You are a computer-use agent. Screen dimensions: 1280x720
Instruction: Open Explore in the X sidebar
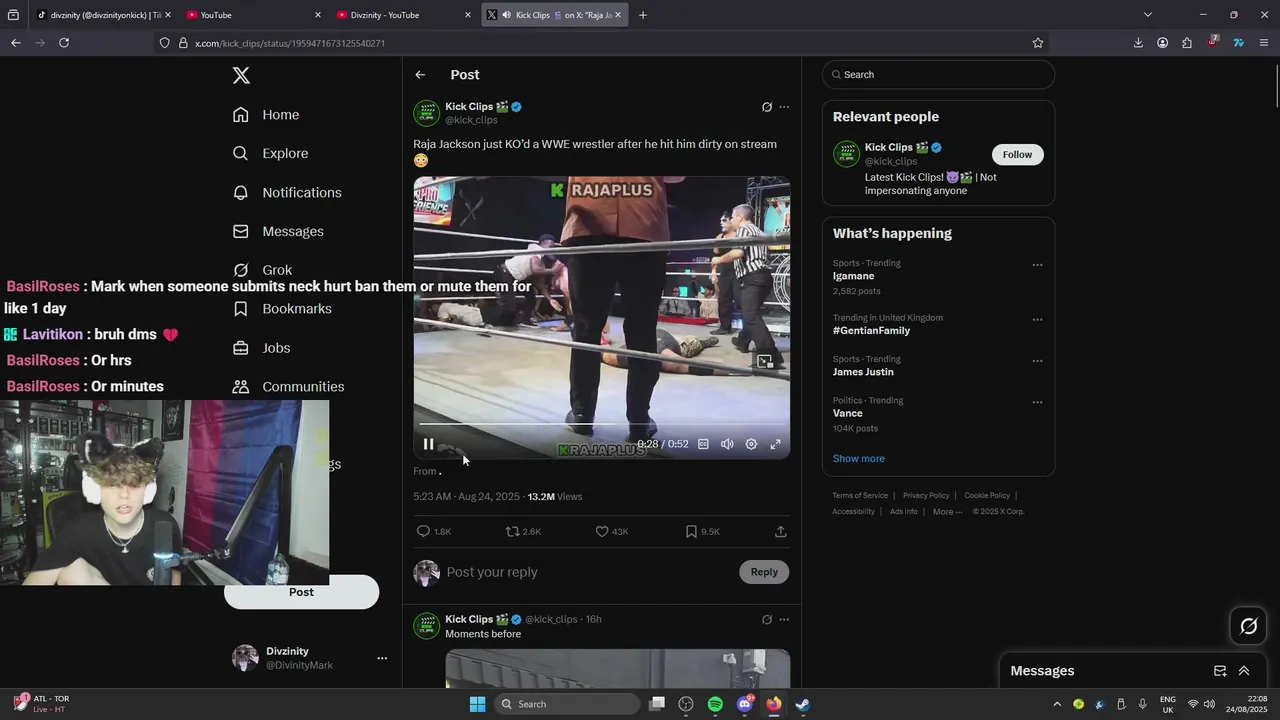click(x=270, y=153)
